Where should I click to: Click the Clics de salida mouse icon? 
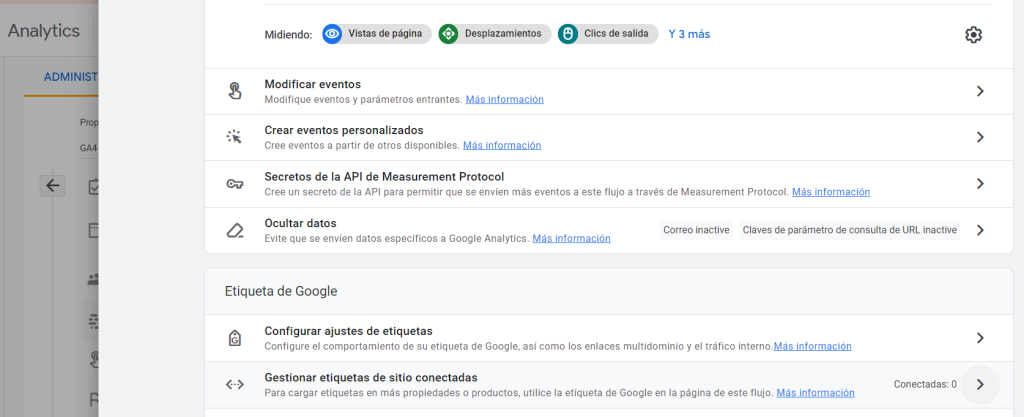click(568, 34)
